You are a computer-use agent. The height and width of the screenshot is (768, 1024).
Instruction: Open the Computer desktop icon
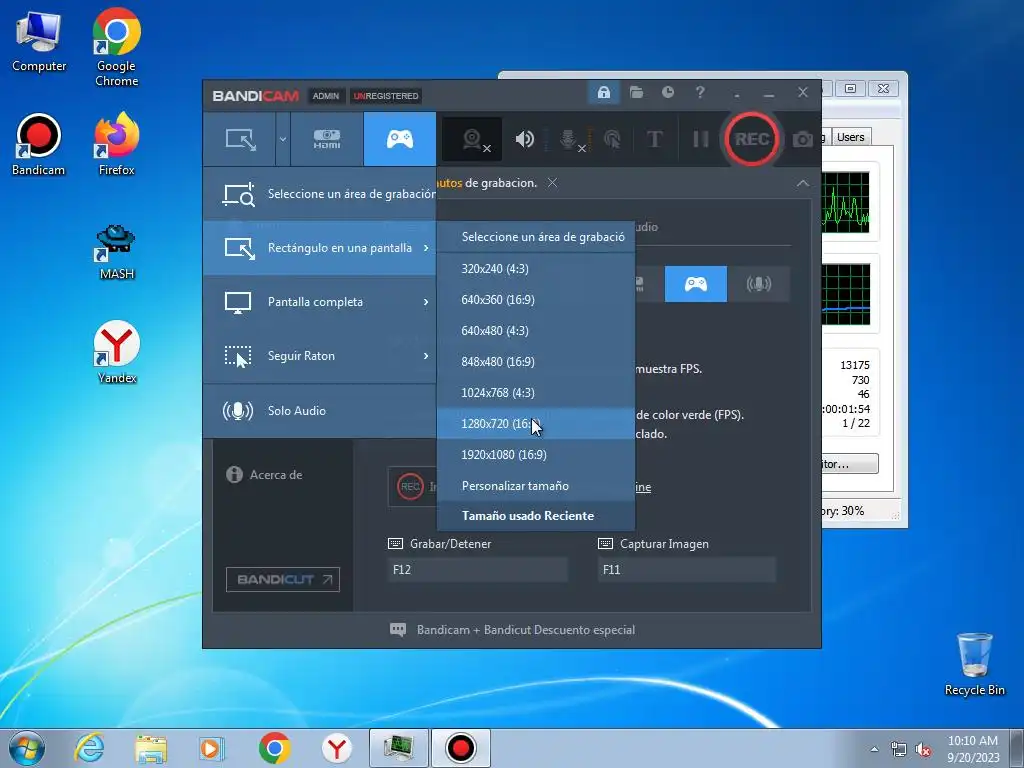[x=39, y=41]
